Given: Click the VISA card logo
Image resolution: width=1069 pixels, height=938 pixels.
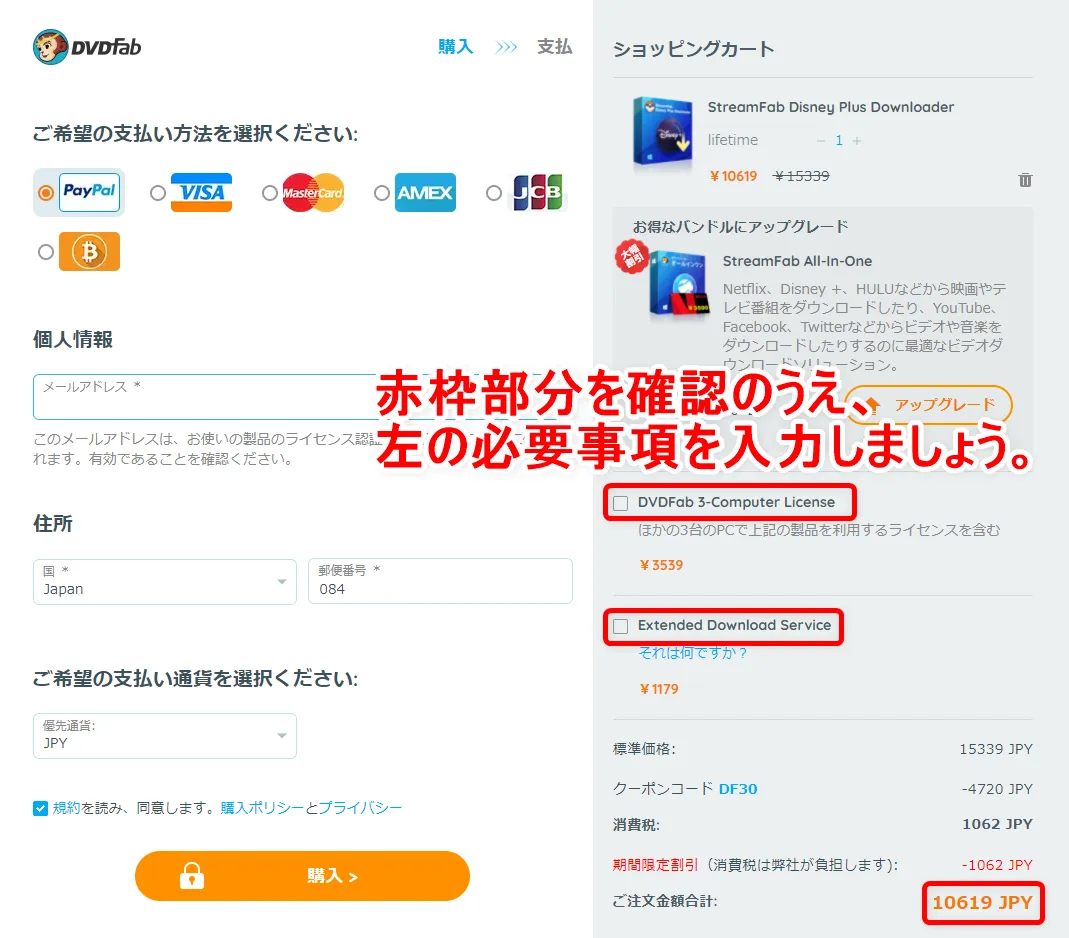Looking at the screenshot, I should pyautogui.click(x=201, y=192).
